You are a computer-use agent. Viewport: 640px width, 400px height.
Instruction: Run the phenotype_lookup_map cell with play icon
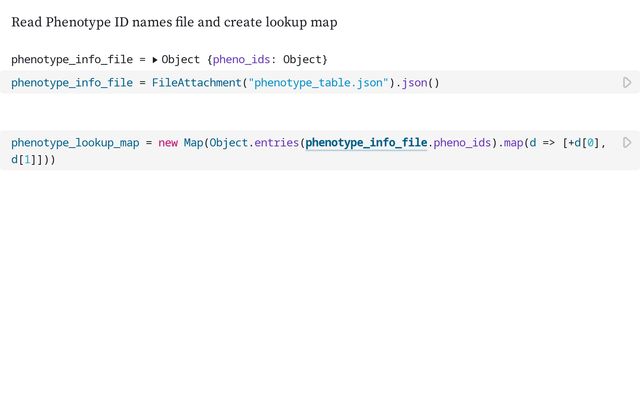(627, 143)
